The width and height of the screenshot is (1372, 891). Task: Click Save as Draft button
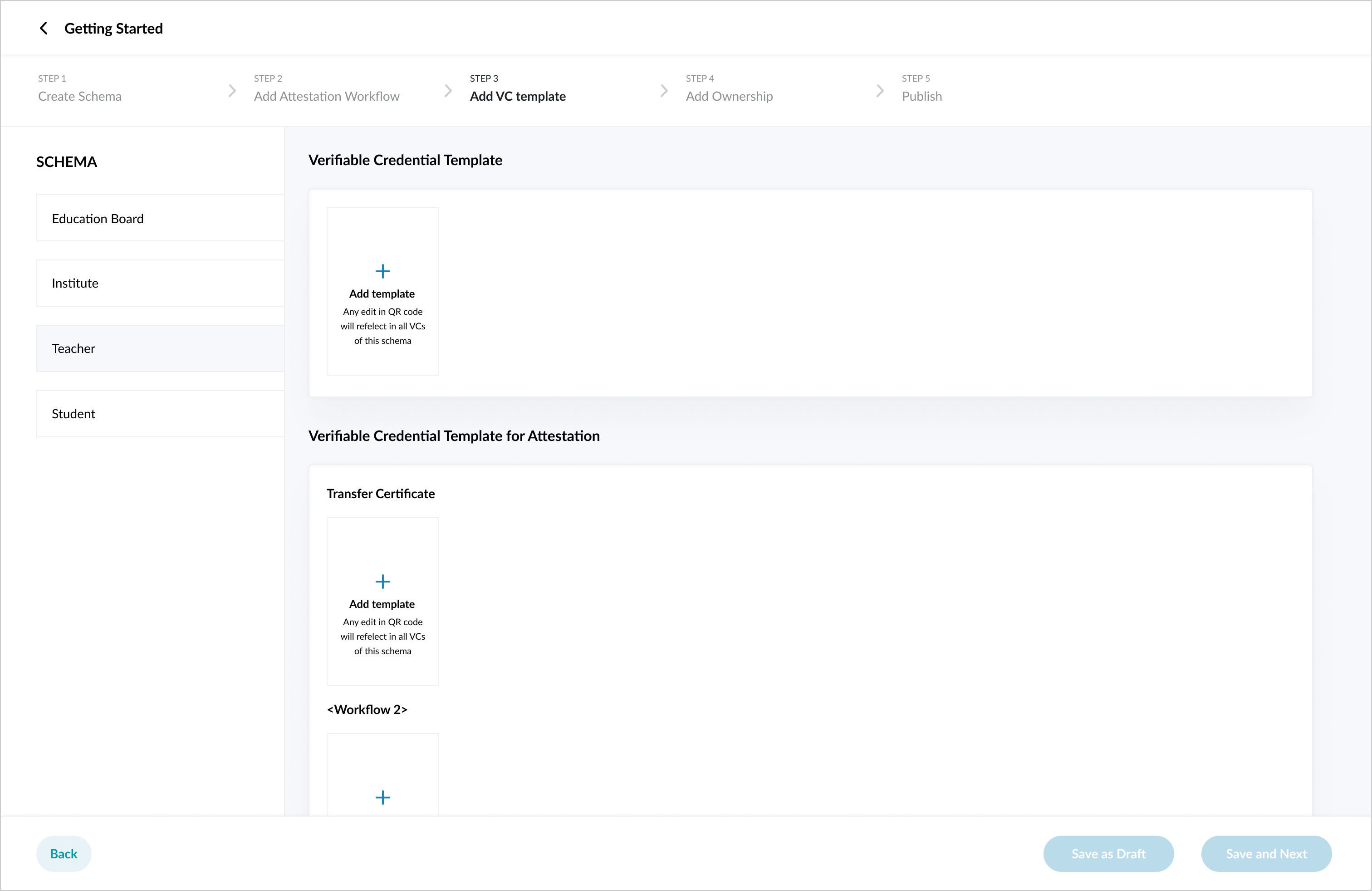point(1107,853)
